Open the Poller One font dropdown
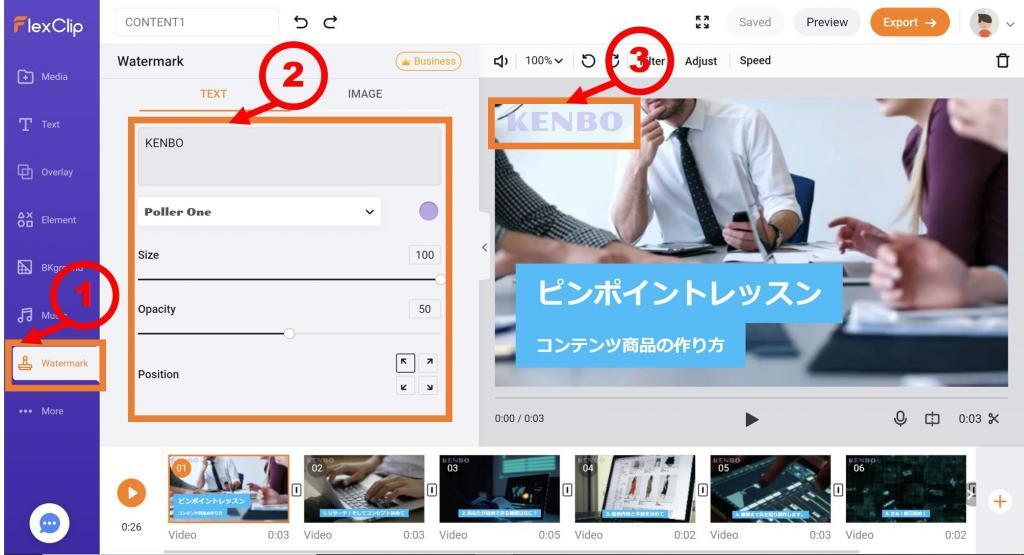1024x555 pixels. tap(259, 212)
